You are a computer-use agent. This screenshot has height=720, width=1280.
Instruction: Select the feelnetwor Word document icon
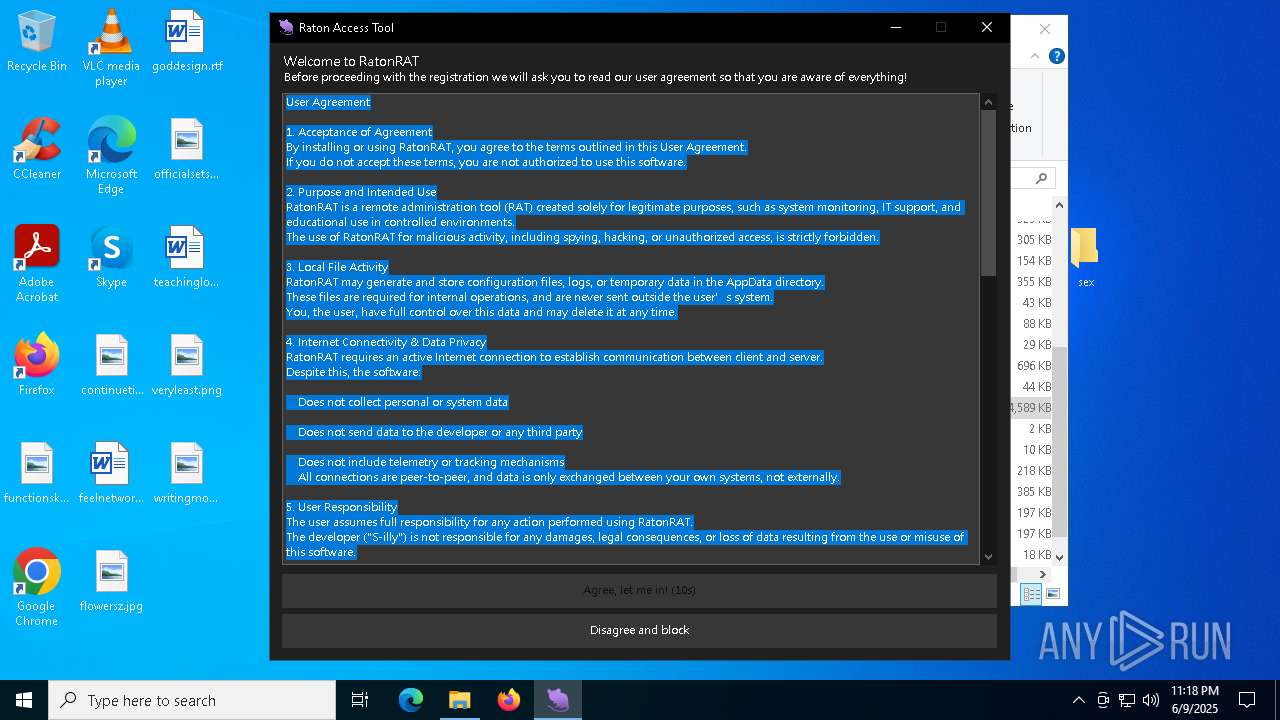click(x=111, y=474)
